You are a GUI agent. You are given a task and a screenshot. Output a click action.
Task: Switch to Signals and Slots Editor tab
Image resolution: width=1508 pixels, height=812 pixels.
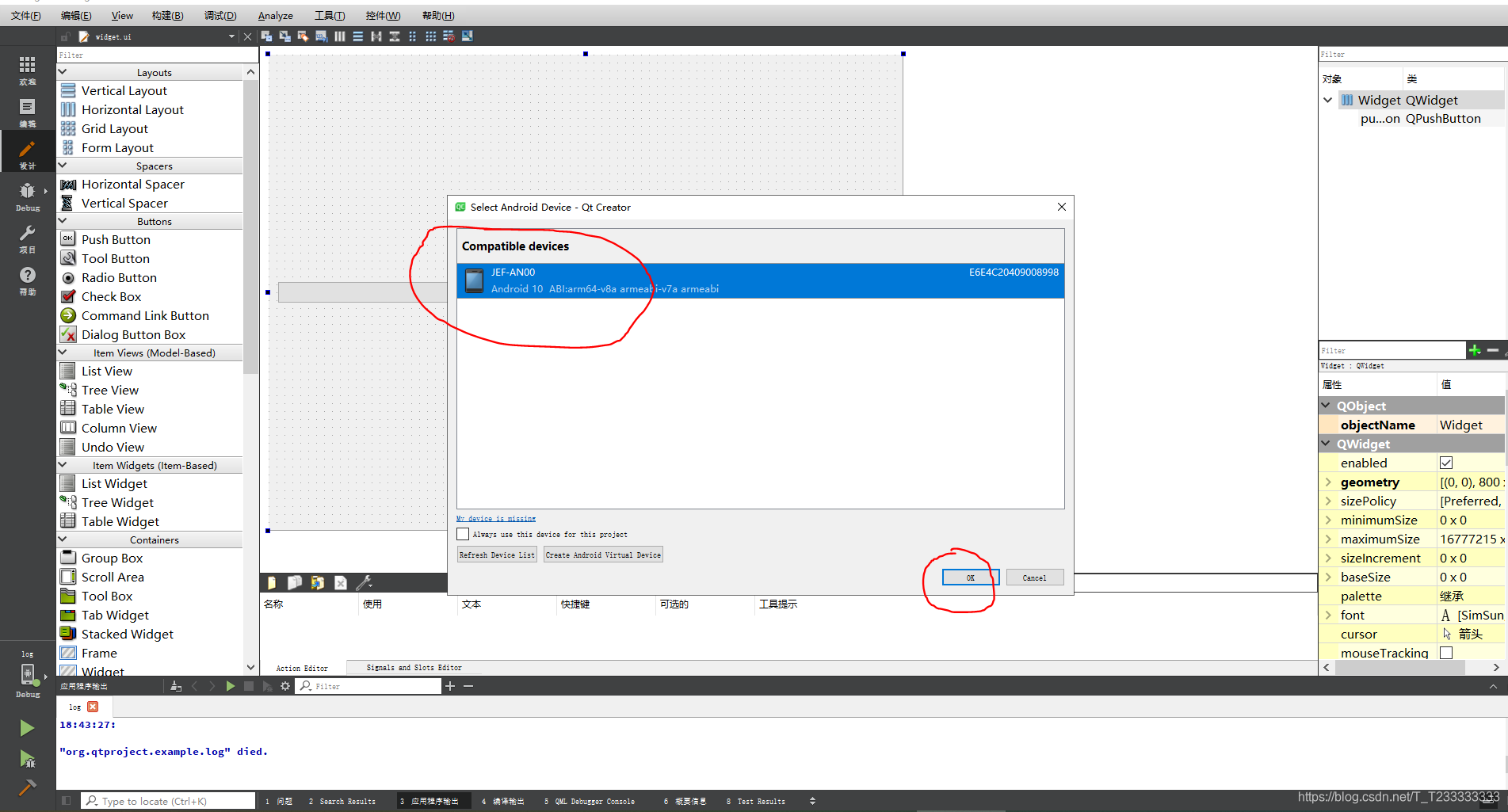414,668
